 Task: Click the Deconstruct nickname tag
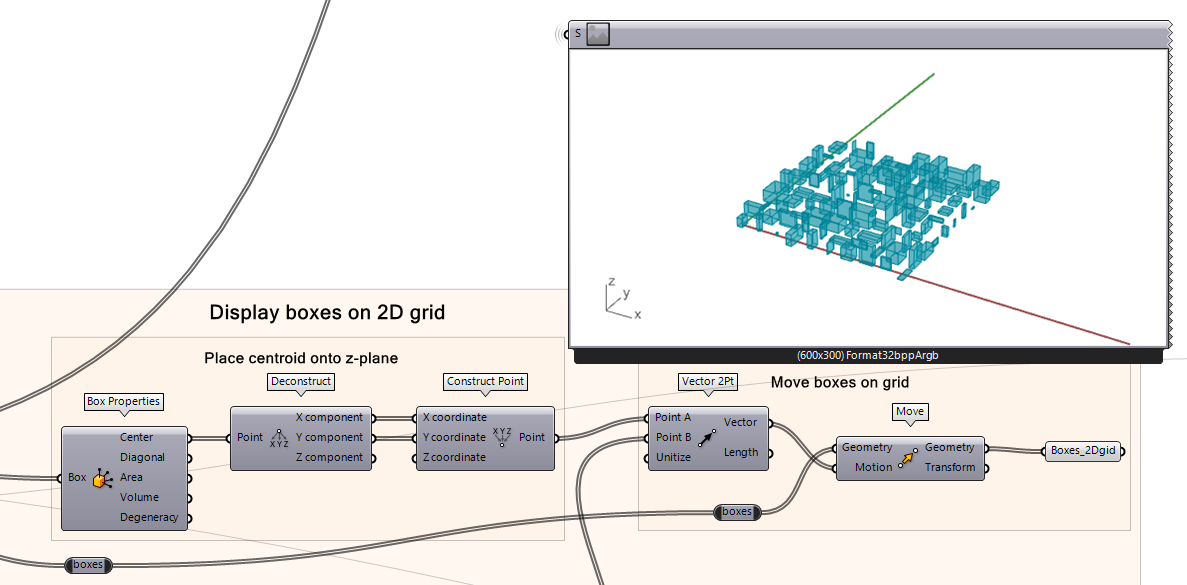click(x=301, y=381)
